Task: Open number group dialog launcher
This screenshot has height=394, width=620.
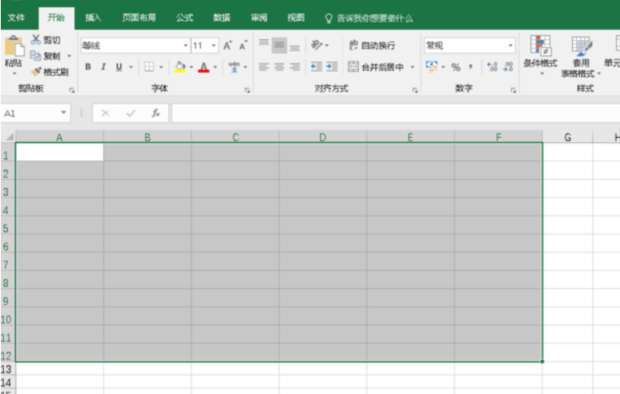Action: click(x=513, y=91)
